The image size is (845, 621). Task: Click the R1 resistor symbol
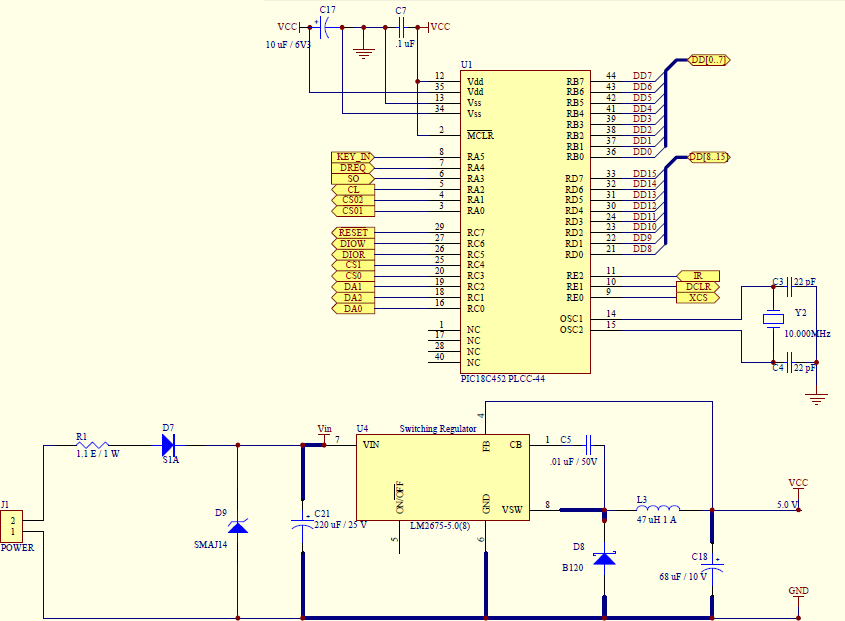tap(93, 445)
